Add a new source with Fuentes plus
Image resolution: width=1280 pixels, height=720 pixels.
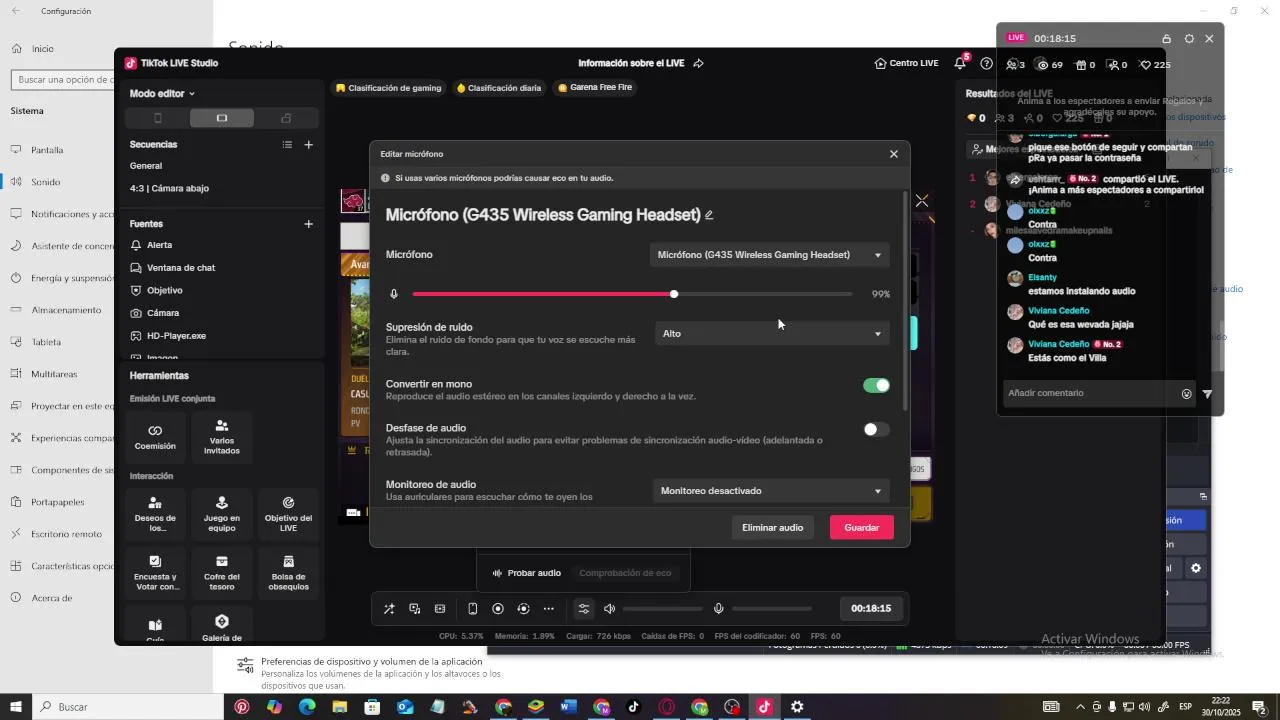click(x=309, y=224)
